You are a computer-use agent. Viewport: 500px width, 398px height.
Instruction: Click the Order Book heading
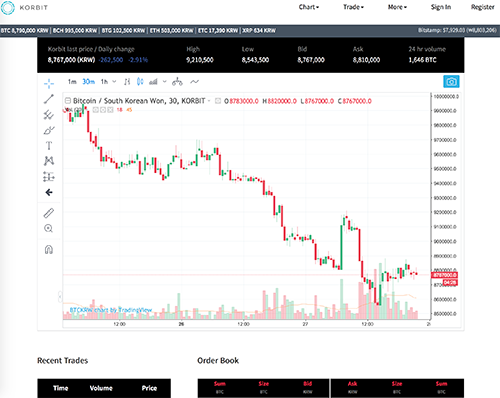(218, 360)
